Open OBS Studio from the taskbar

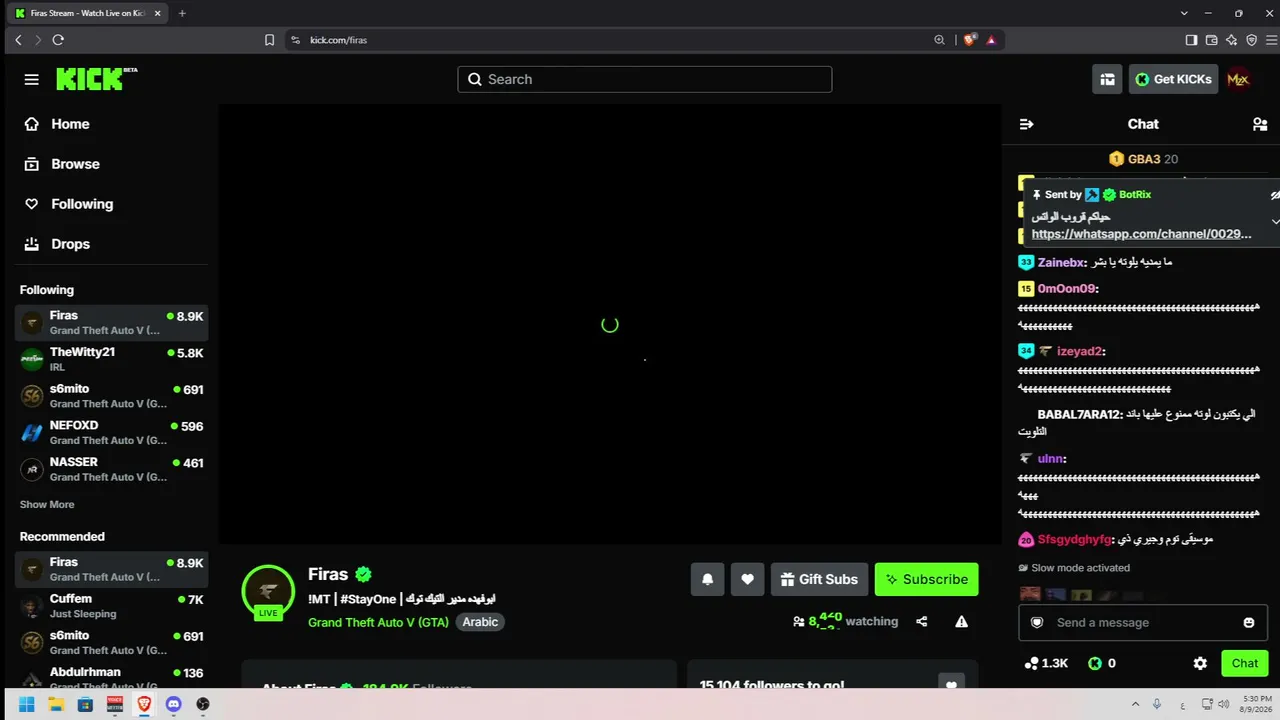tap(203, 704)
